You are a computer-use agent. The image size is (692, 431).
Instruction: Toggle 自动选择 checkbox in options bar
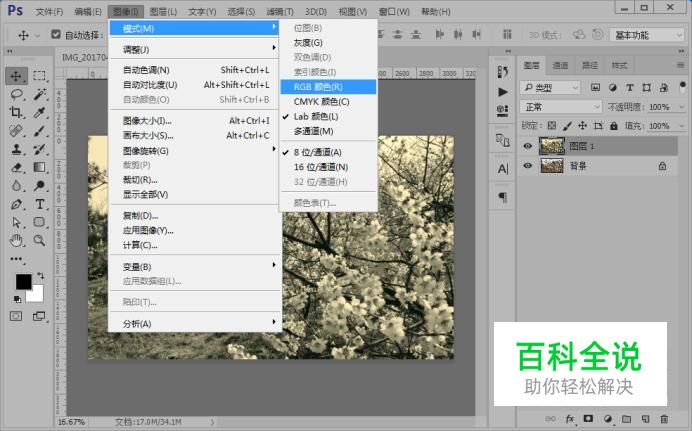click(56, 34)
